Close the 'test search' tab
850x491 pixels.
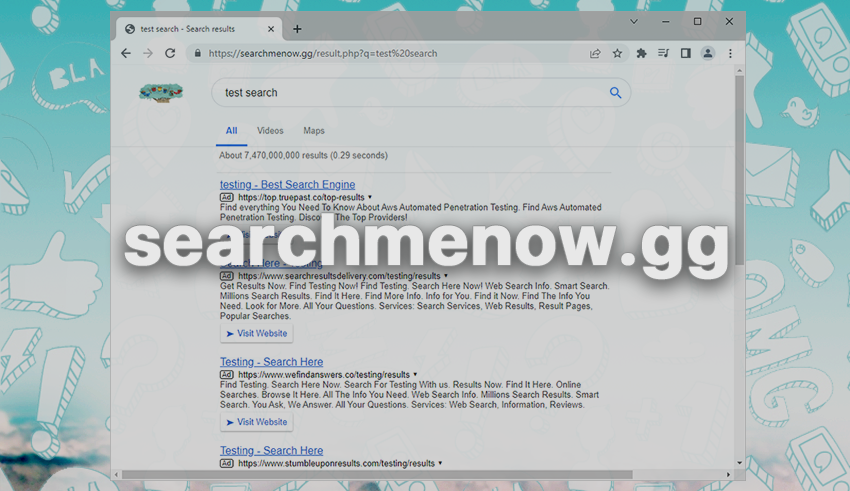(271, 29)
